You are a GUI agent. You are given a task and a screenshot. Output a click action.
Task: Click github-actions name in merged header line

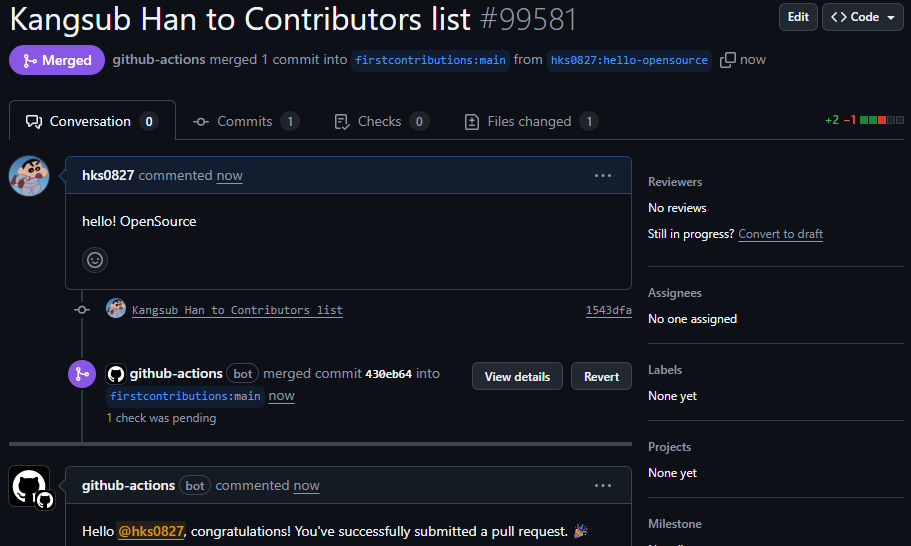pos(159,59)
